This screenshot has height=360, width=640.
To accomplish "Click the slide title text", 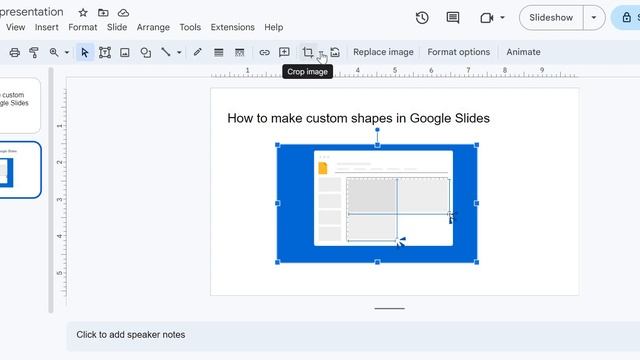I will point(358,118).
